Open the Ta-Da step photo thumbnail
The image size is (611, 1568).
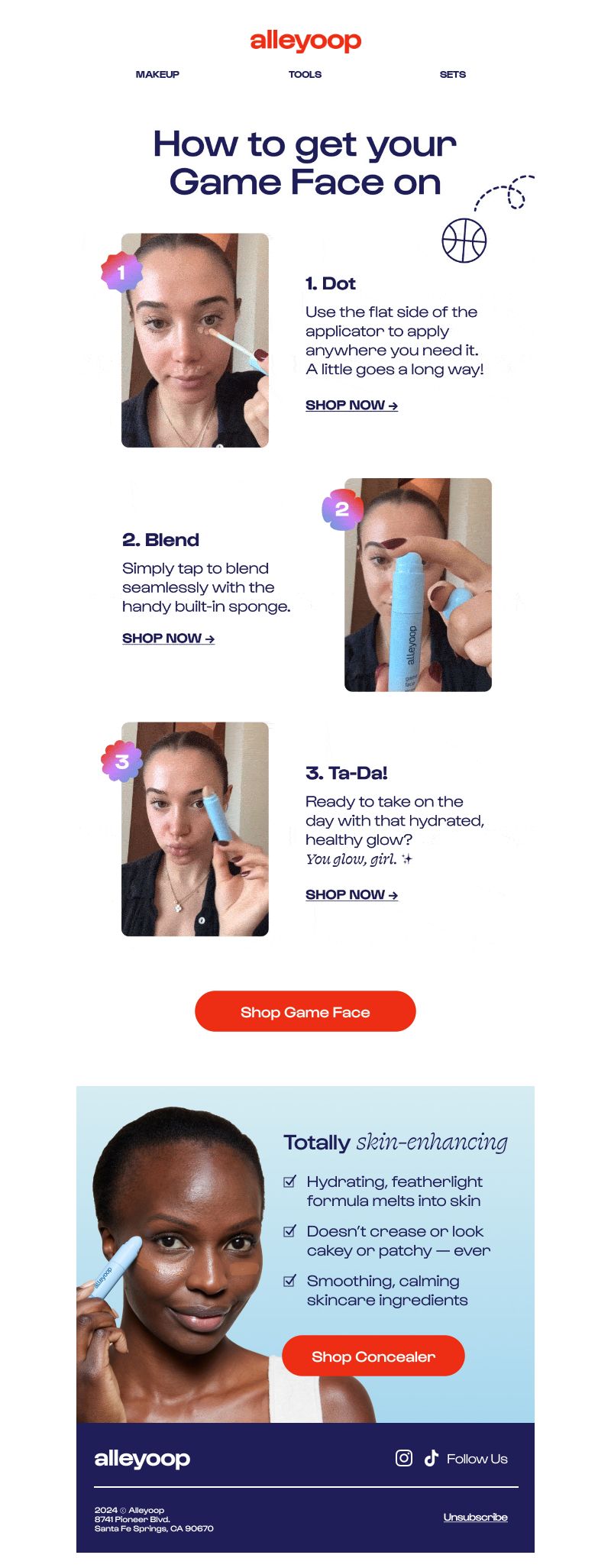tap(195, 829)
